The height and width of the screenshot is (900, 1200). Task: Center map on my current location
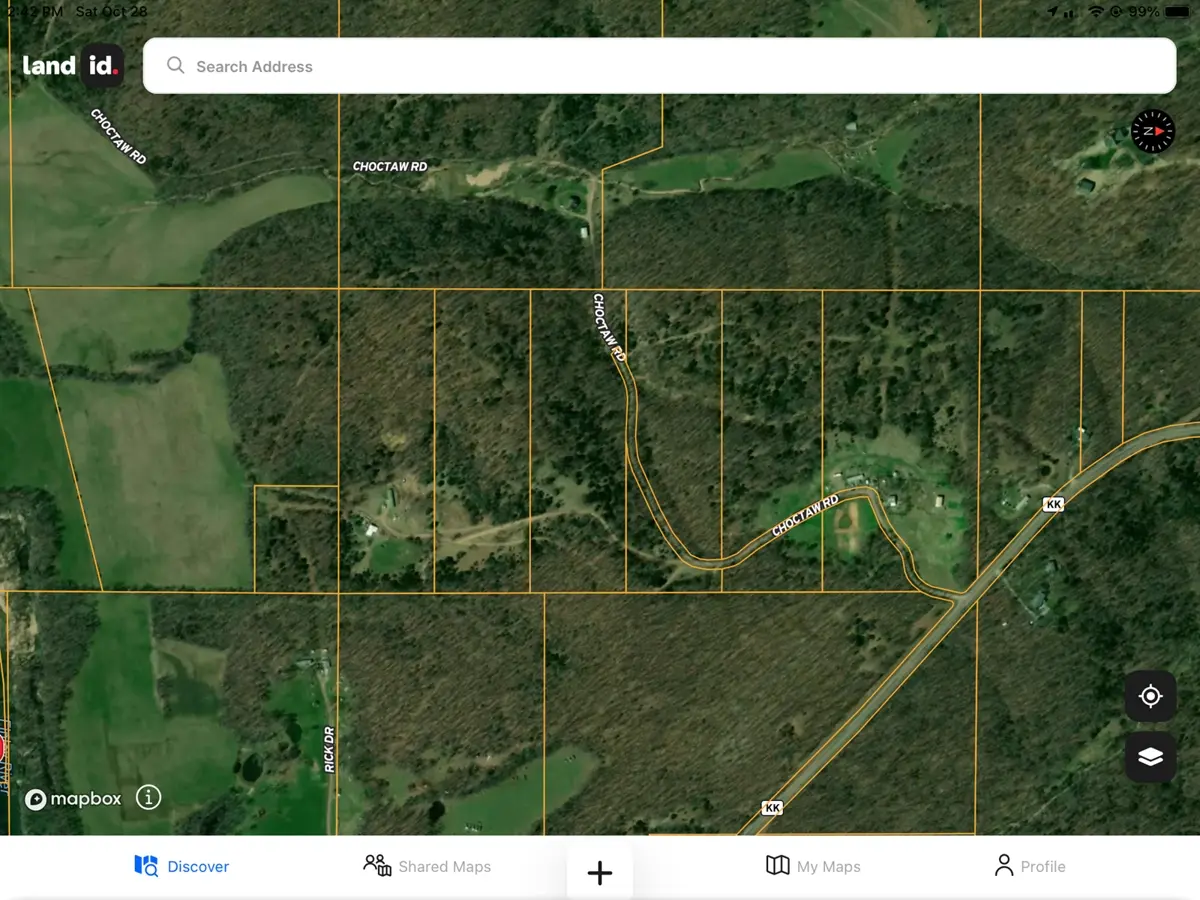coord(1150,696)
